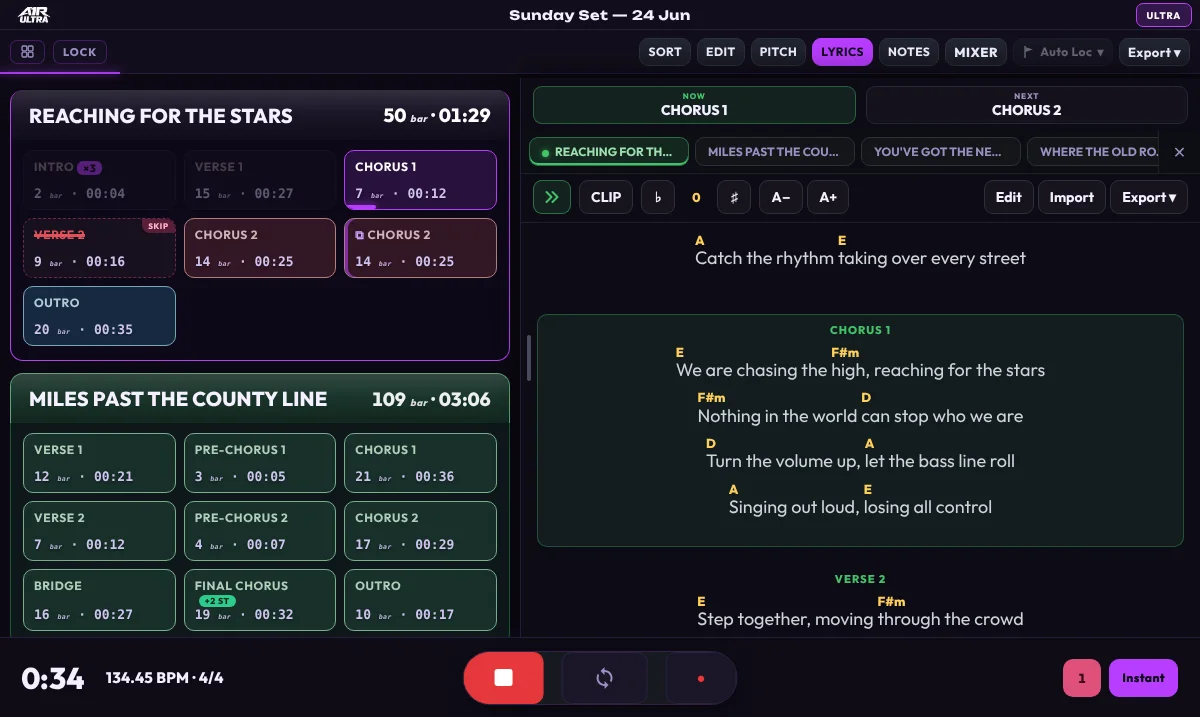Toggle the CLIP button in lyrics toolbar
Image resolution: width=1200 pixels, height=717 pixels.
click(x=606, y=197)
